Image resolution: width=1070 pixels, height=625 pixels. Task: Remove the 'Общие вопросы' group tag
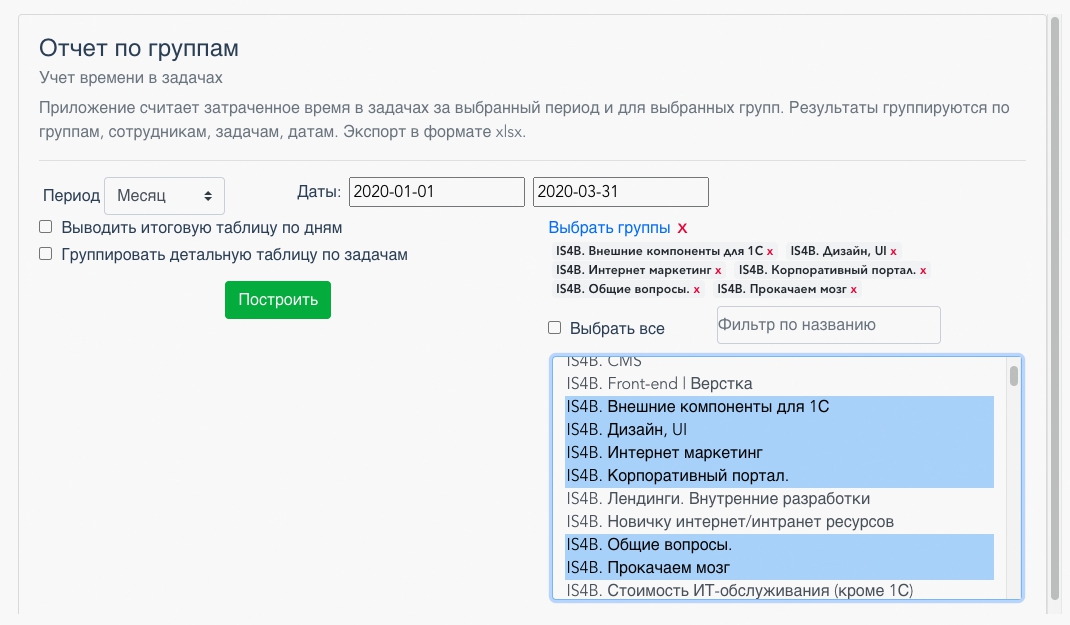(697, 290)
